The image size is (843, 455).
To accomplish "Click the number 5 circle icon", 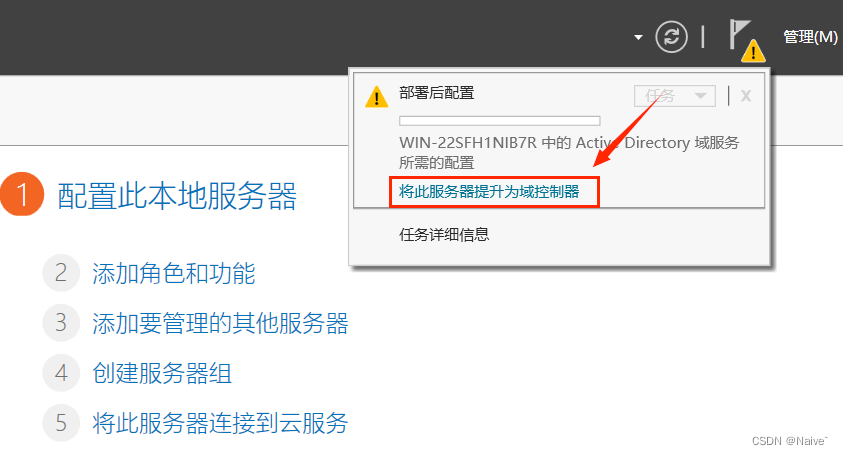I will [x=61, y=423].
